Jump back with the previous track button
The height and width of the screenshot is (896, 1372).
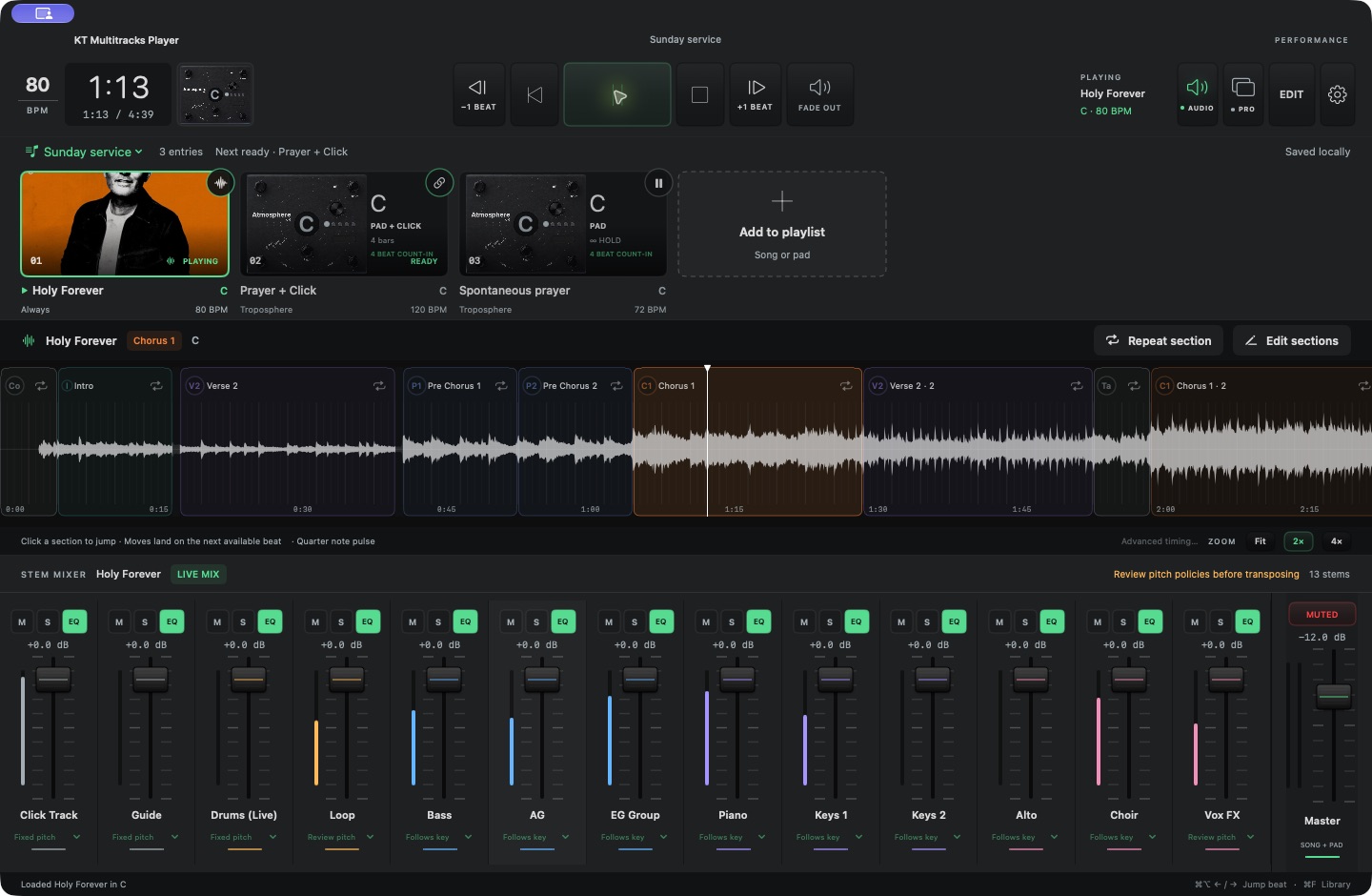535,94
